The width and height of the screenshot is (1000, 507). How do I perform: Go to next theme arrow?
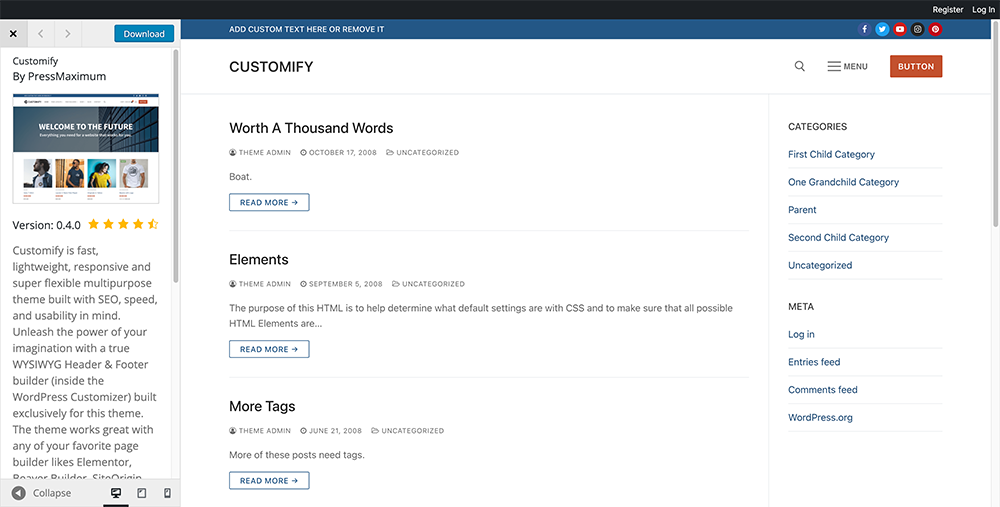[68, 34]
